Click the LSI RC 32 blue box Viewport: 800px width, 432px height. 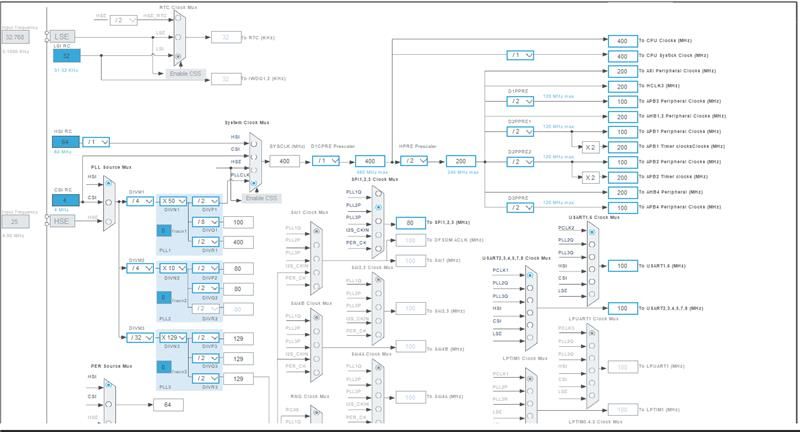tap(67, 56)
